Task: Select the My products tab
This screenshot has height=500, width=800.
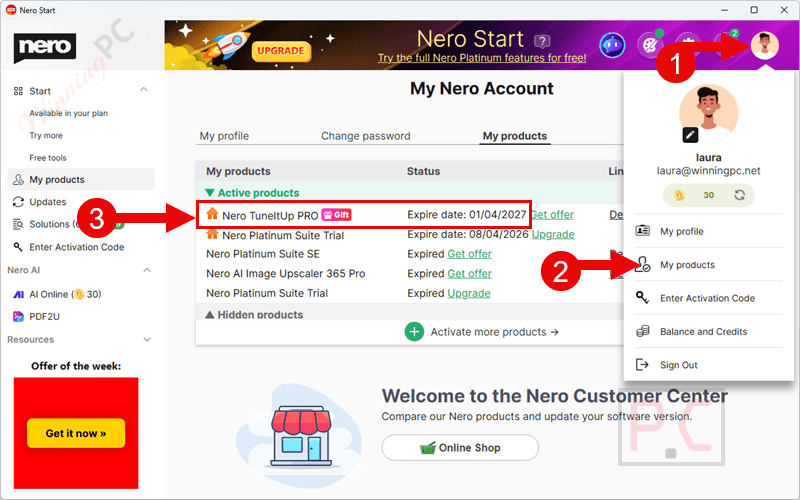Action: pyautogui.click(x=515, y=136)
